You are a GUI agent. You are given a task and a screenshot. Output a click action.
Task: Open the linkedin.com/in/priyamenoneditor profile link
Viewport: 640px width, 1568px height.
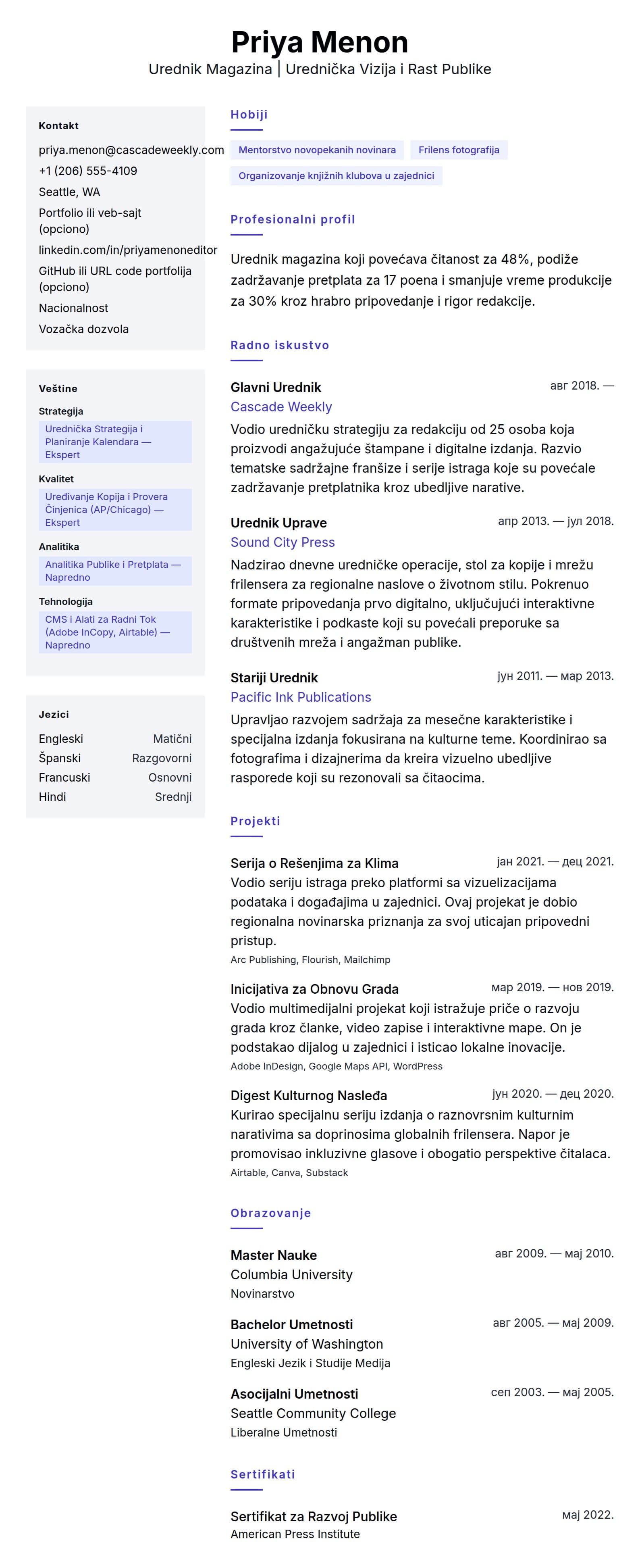pos(128,250)
